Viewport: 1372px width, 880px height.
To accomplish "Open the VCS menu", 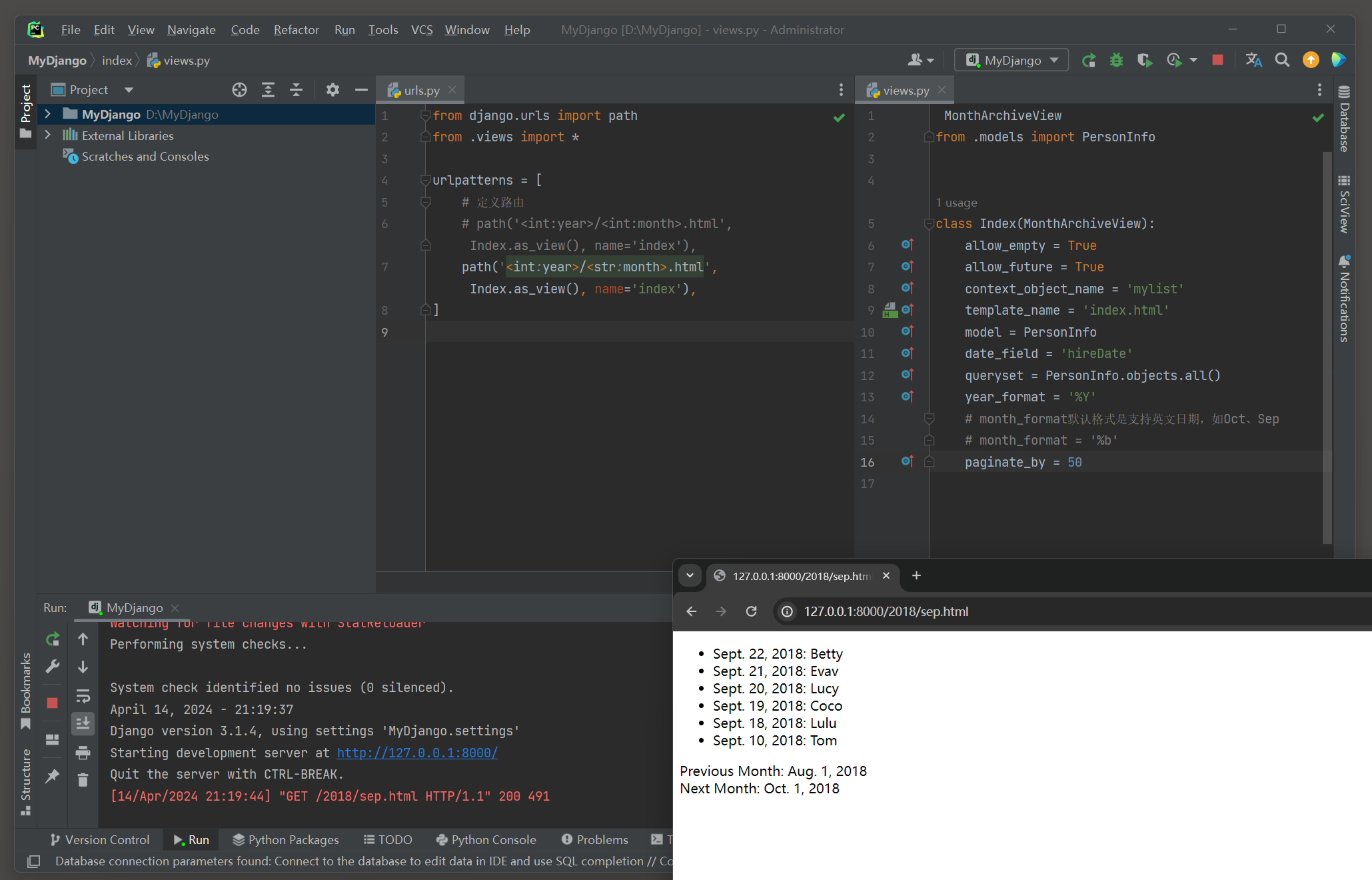I will point(422,30).
